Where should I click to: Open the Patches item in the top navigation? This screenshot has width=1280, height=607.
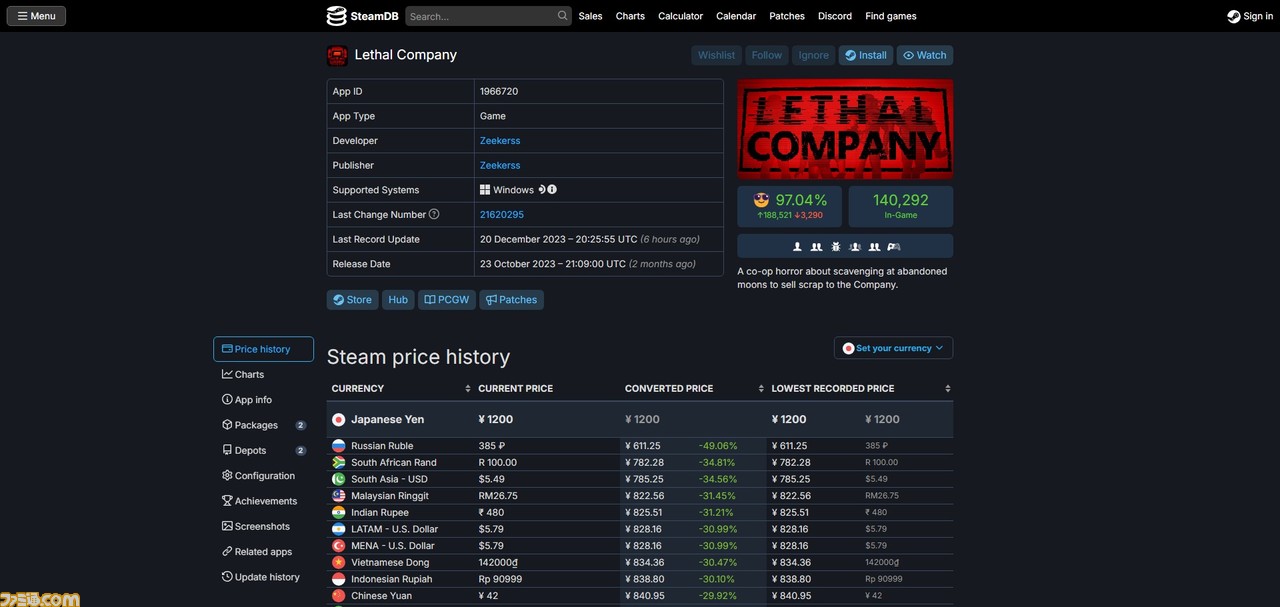point(787,16)
